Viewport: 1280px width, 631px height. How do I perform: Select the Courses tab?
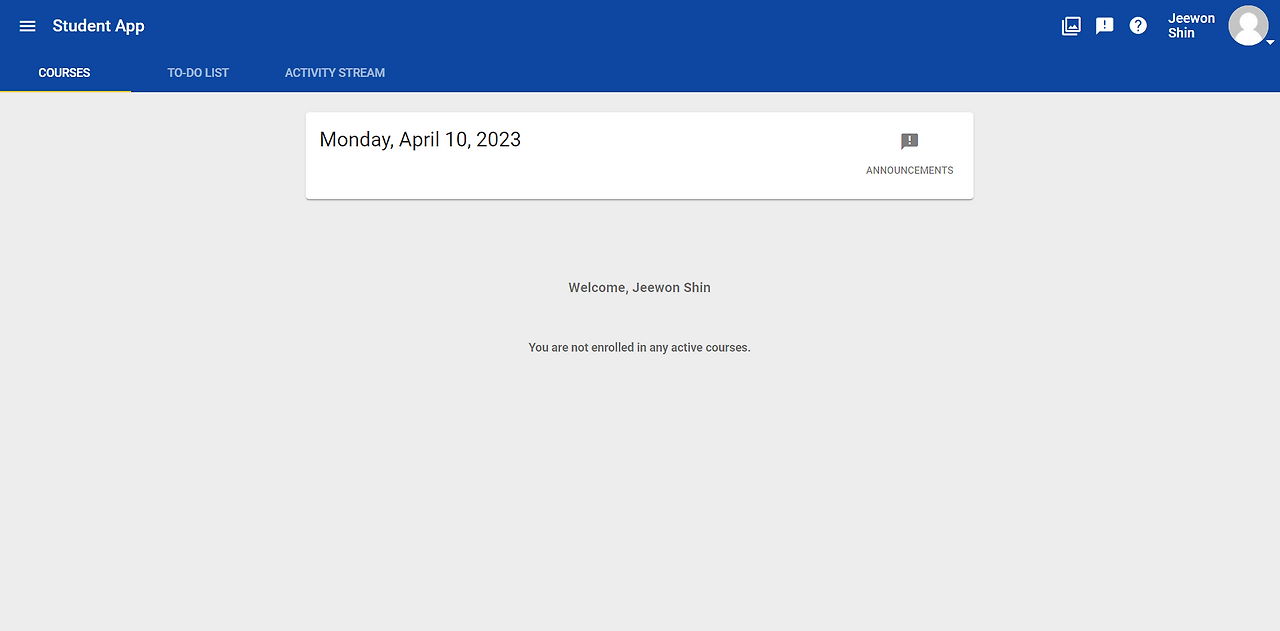65,72
